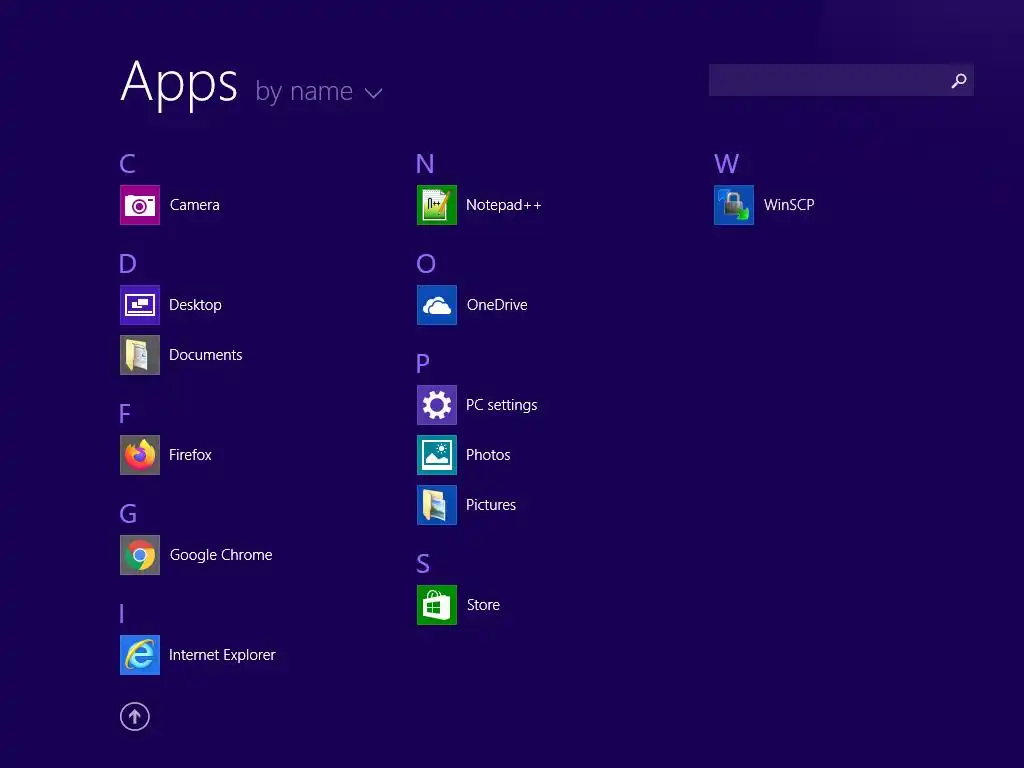Screen dimensions: 1024x768
Task: Launch the WinSCP icon
Action: [x=734, y=205]
